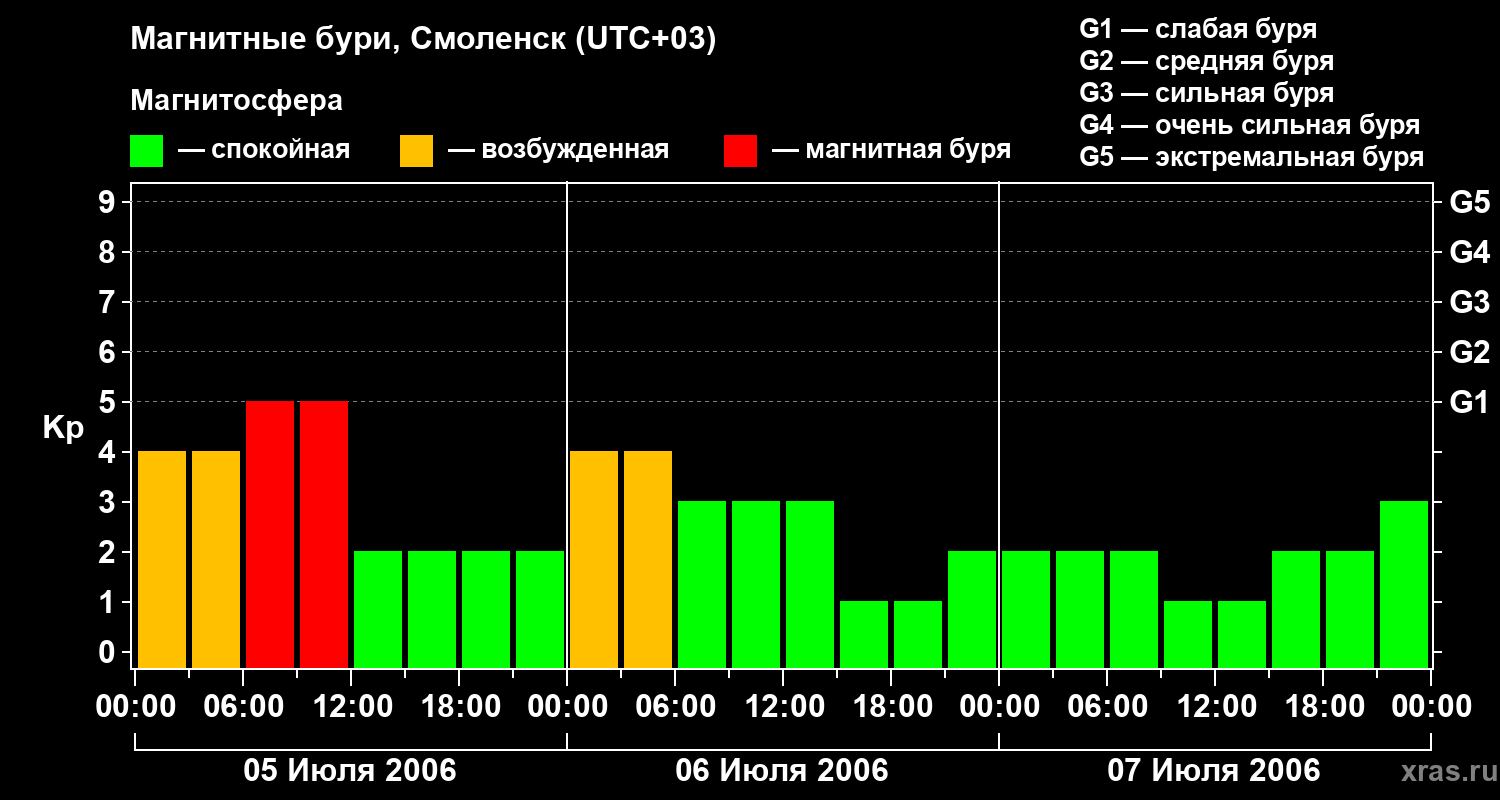1500x800 pixels.
Task: Click the green 'спокойная' legend swatch
Action: click(x=147, y=151)
